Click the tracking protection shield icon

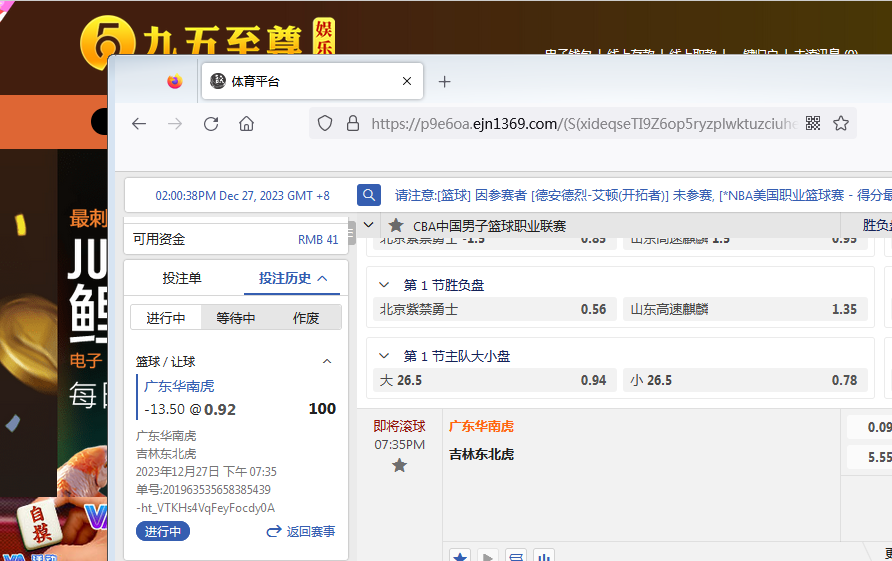click(x=325, y=124)
